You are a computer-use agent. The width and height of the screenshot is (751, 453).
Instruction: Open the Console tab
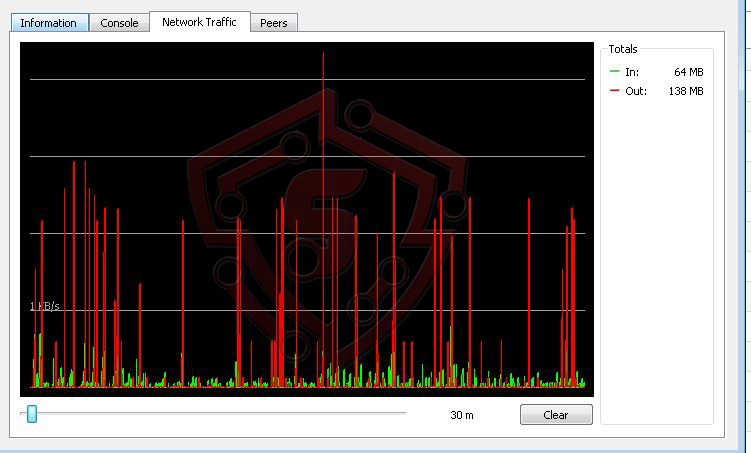coord(119,23)
